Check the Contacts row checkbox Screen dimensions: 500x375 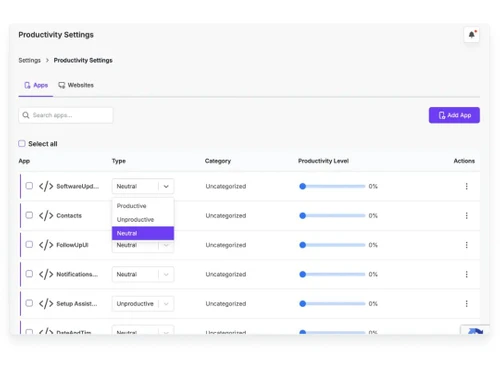29,215
